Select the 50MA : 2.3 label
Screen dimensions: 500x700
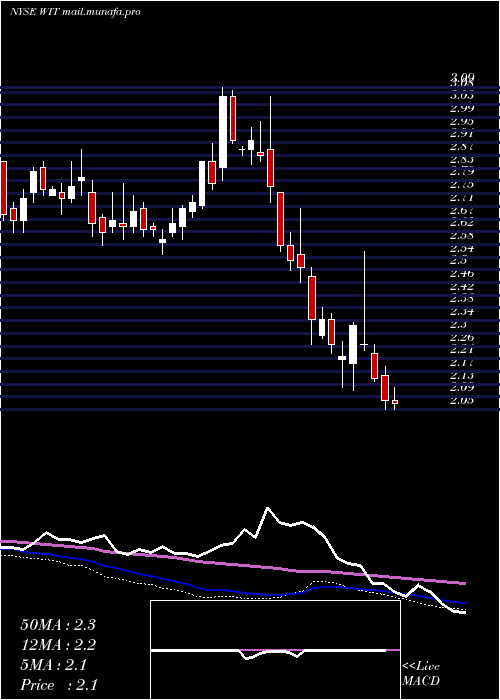[58, 625]
